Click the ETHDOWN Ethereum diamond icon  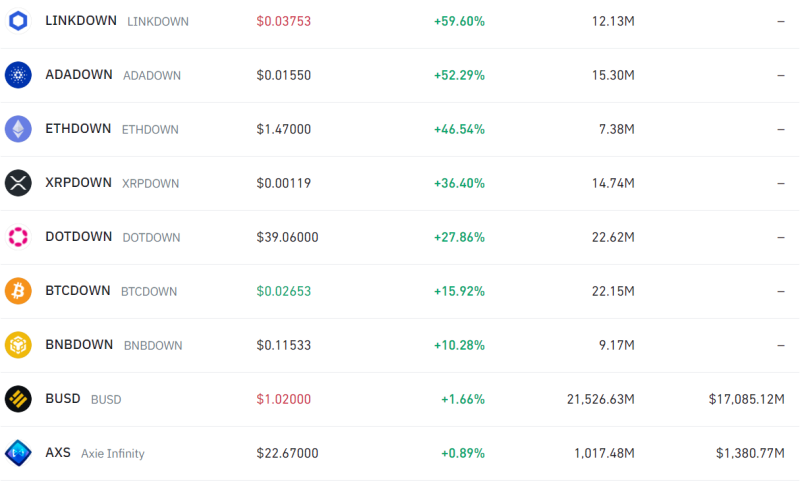pyautogui.click(x=18, y=129)
